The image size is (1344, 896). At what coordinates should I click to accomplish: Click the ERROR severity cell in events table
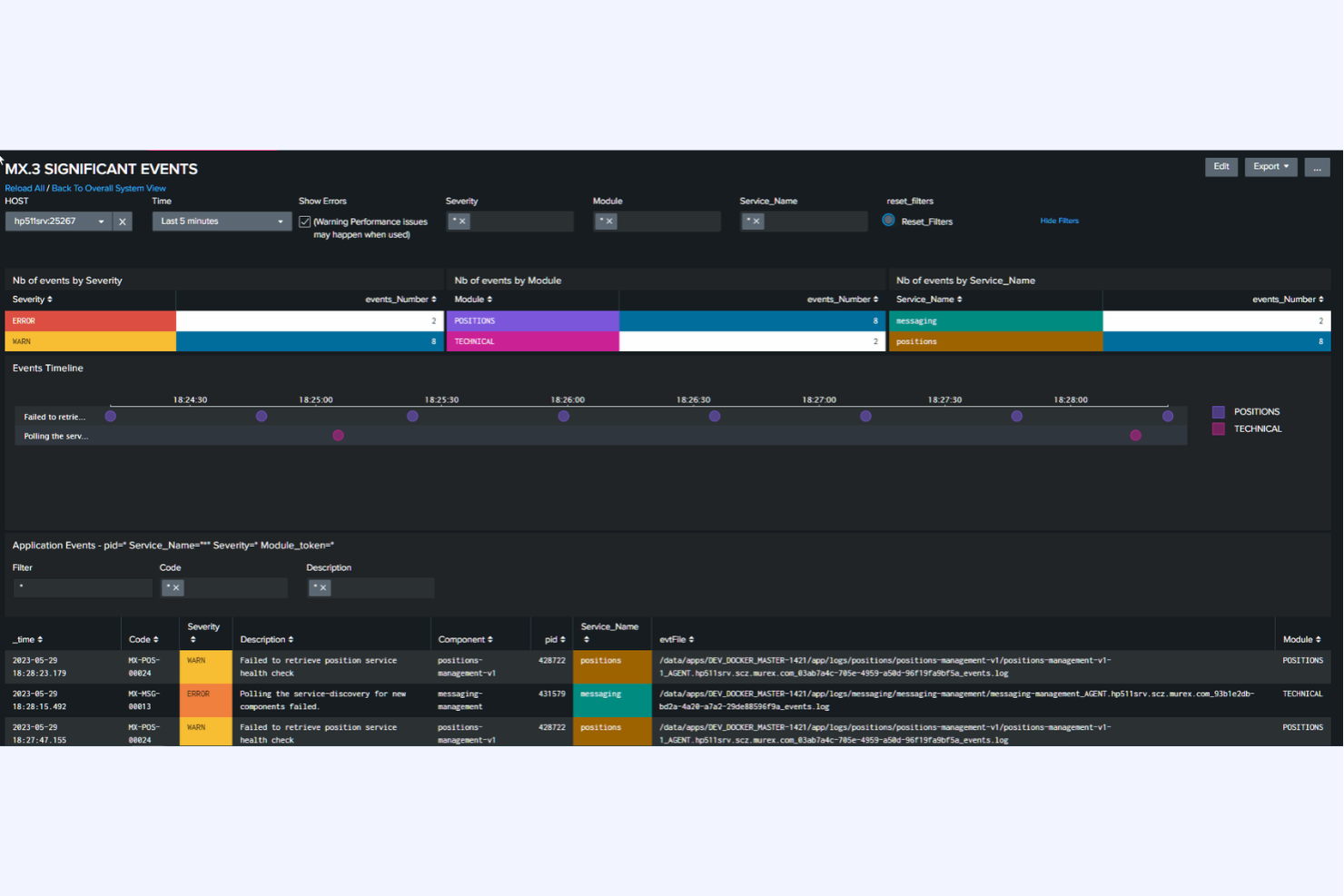[x=206, y=701]
